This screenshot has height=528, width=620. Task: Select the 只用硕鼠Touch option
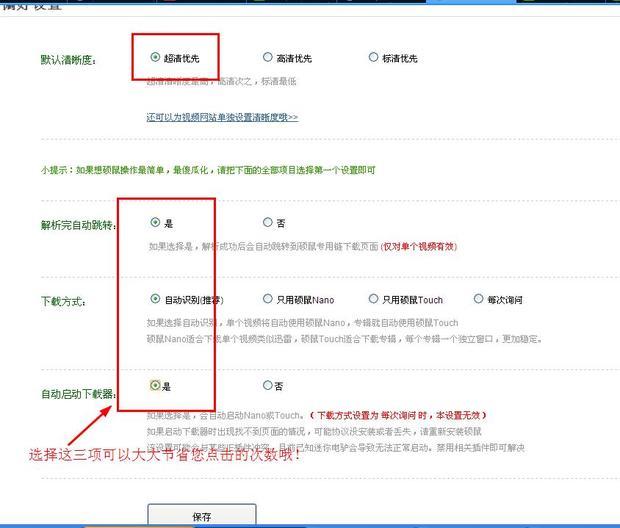(x=374, y=299)
